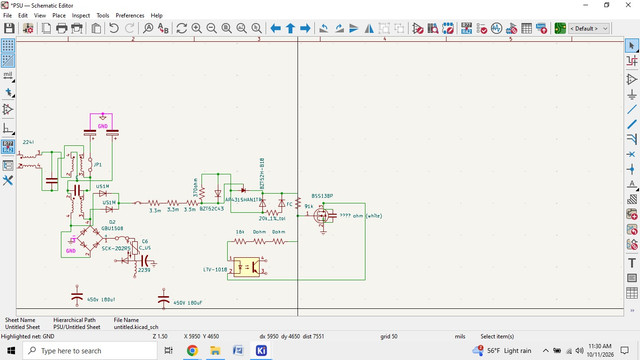Show the hierarchy navigator panel
The image size is (640, 360).
tap(8, 165)
